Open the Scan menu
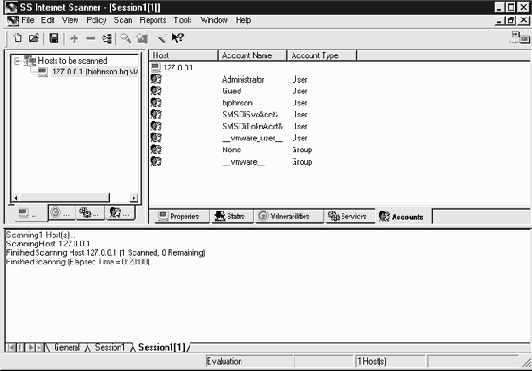 coord(123,20)
